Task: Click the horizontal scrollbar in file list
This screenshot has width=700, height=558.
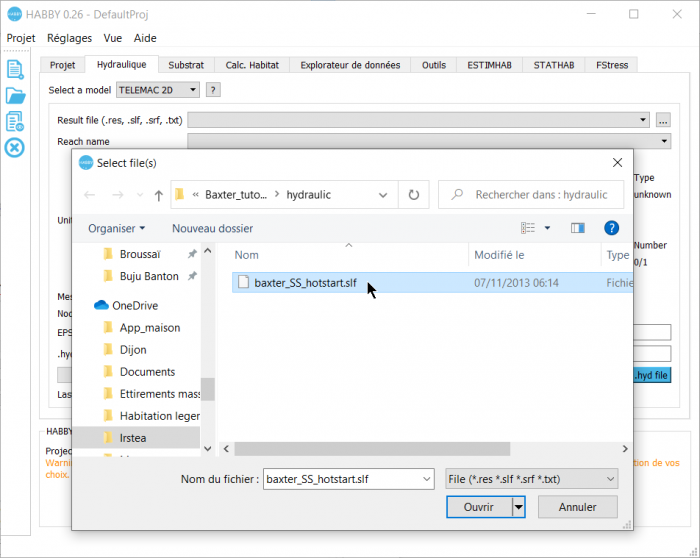Action: (x=372, y=449)
